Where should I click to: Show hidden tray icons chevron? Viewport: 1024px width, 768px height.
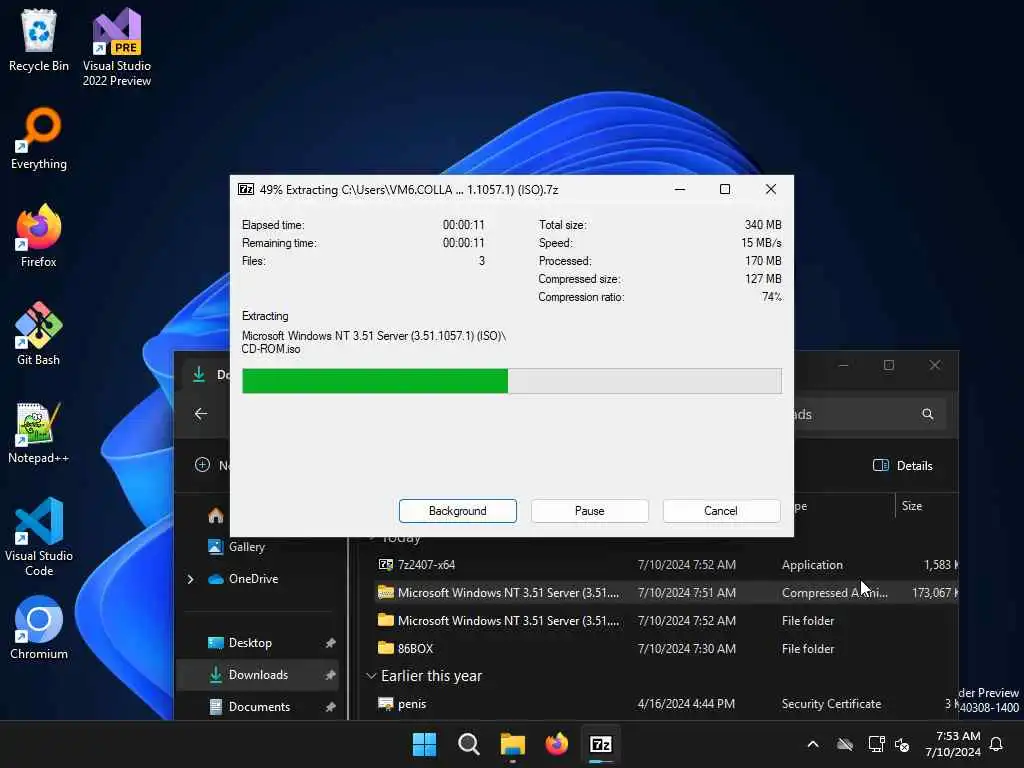coord(813,744)
